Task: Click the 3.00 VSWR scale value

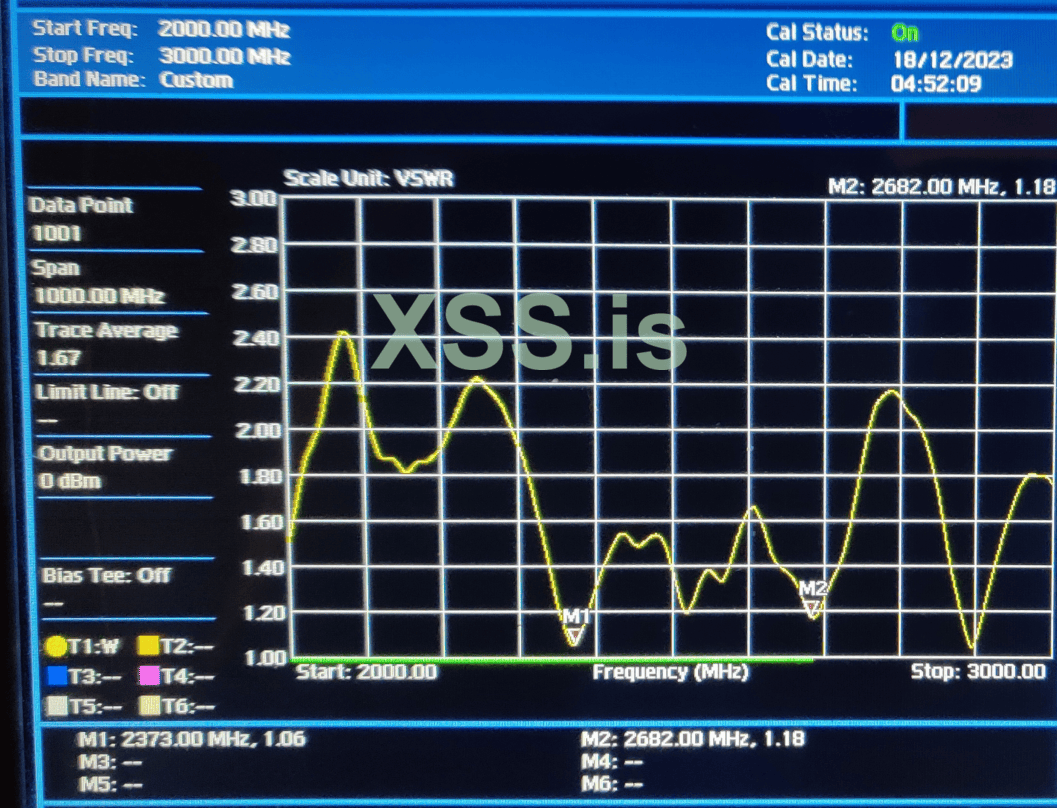Action: tap(253, 198)
